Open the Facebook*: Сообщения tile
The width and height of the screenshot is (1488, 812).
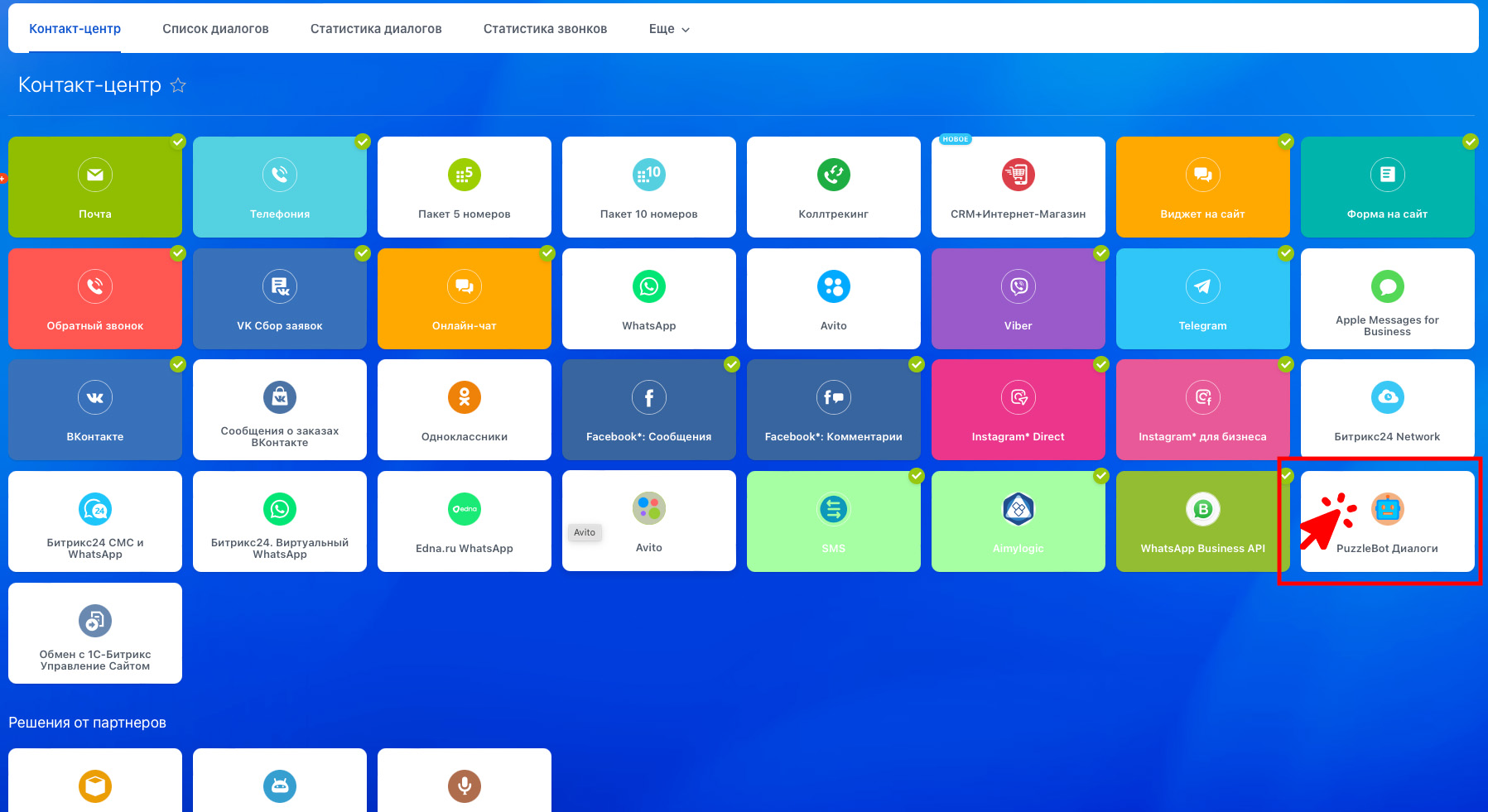click(x=649, y=410)
